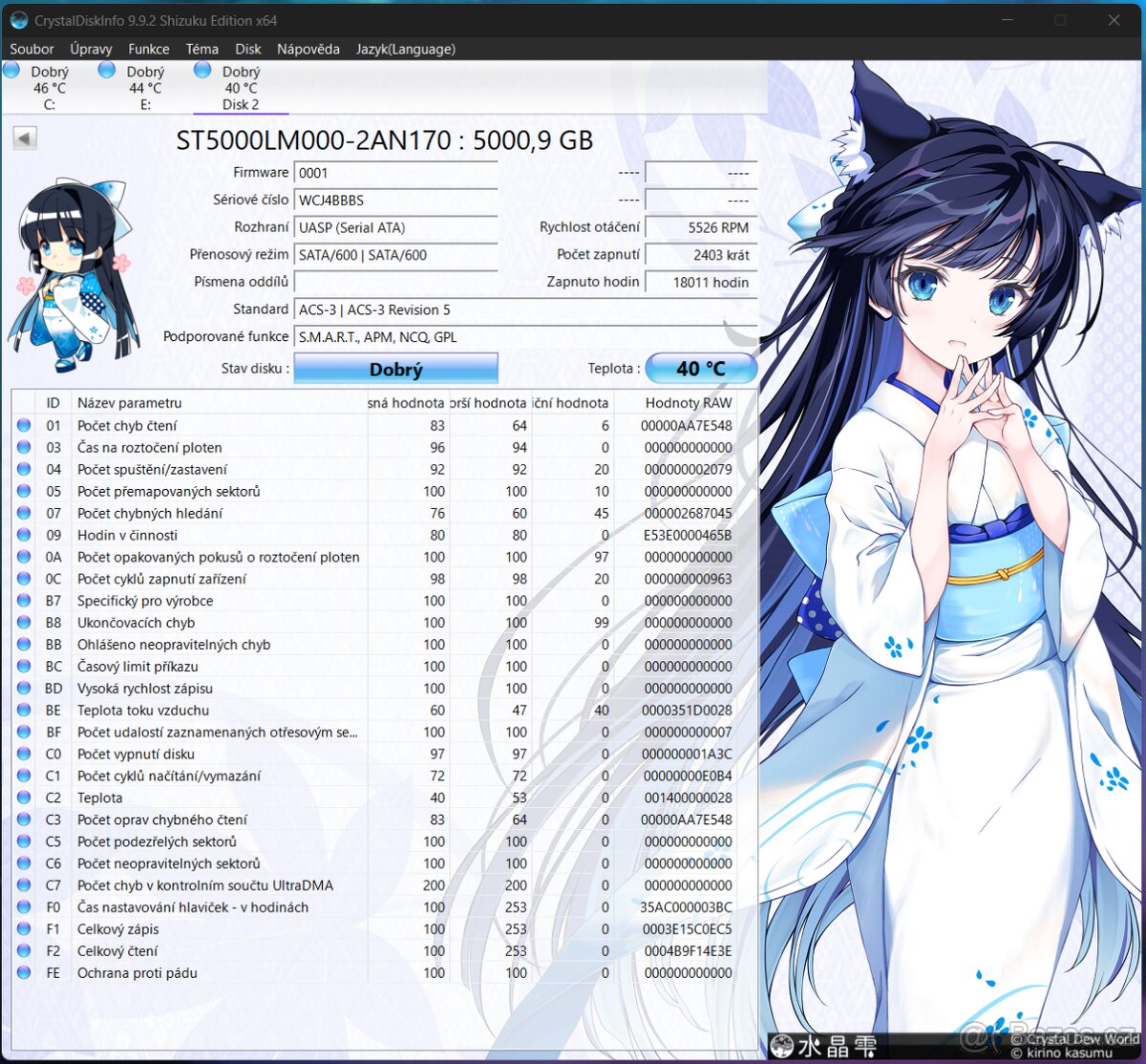Viewport: 1146px width, 1064px height.
Task: Click status orb of row 01 Počet chyb čtení
Action: [24, 425]
